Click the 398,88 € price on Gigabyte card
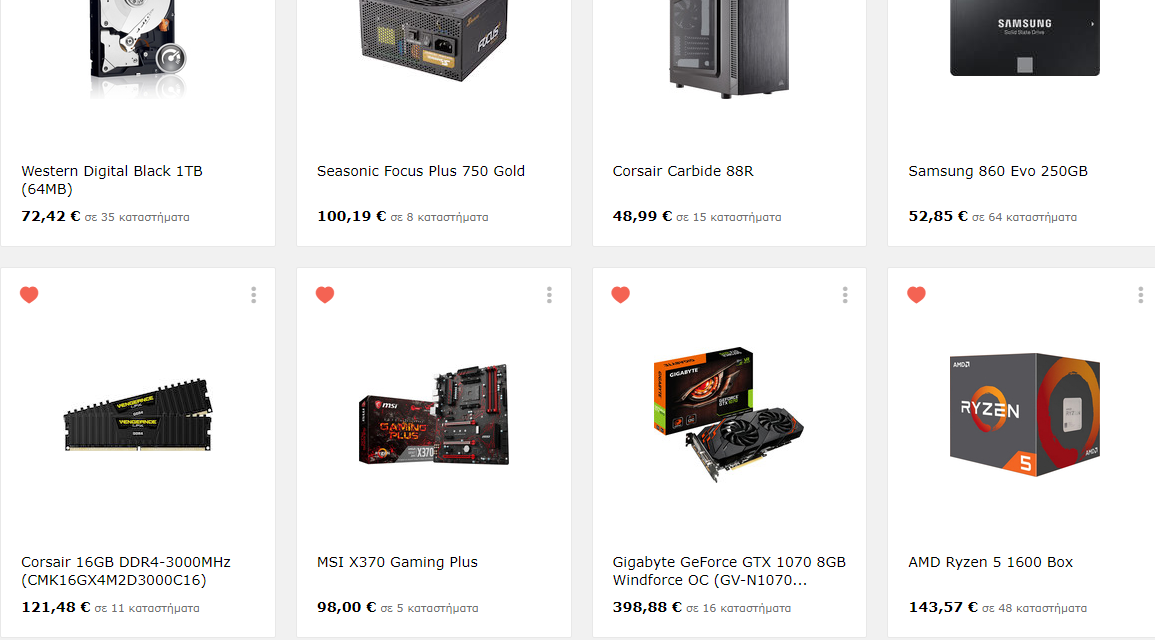Screen dimensions: 1155x640 647,608
